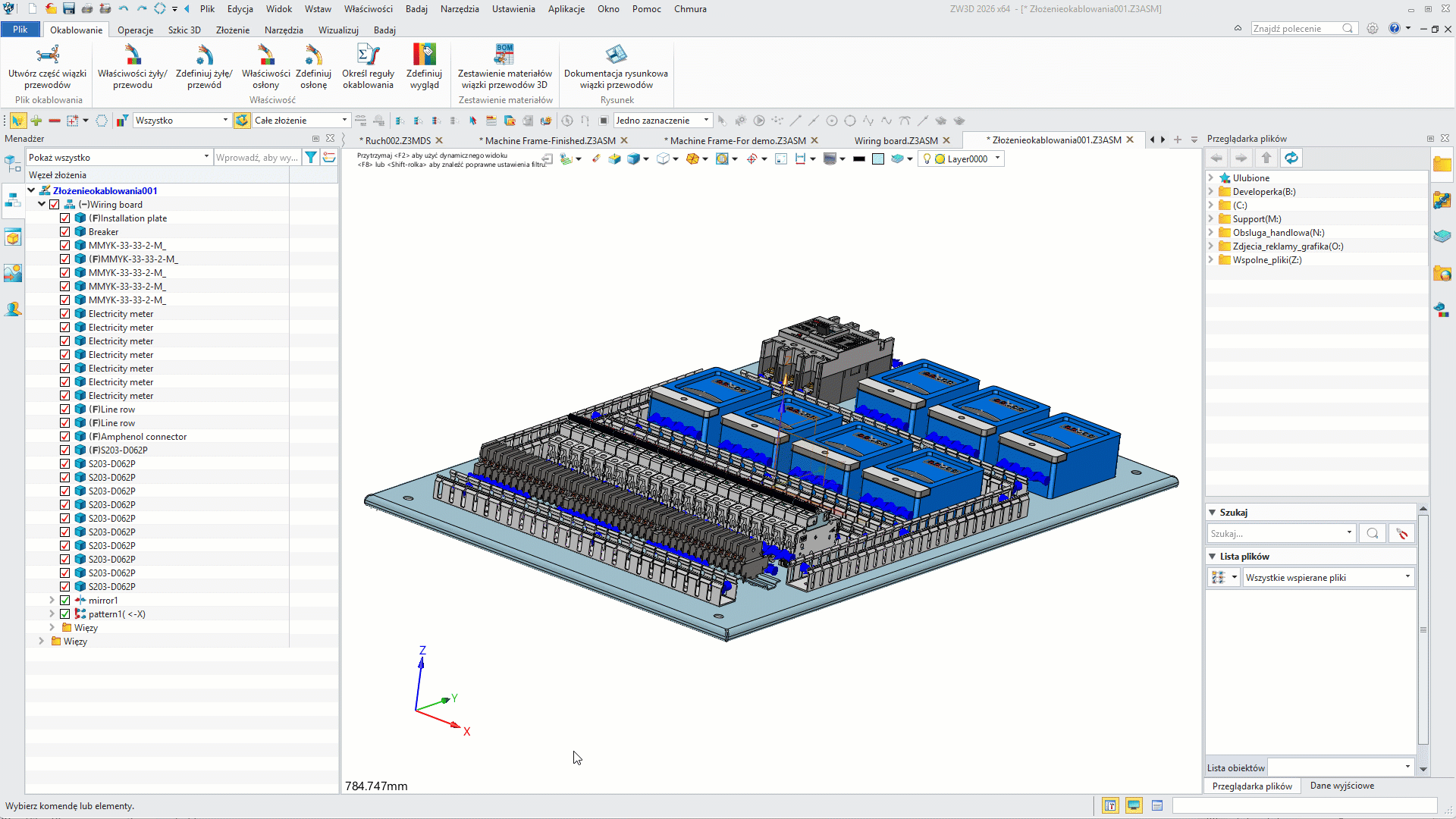The height and width of the screenshot is (819, 1456).
Task: Open the Layer0000 dropdown
Action: 962,158
